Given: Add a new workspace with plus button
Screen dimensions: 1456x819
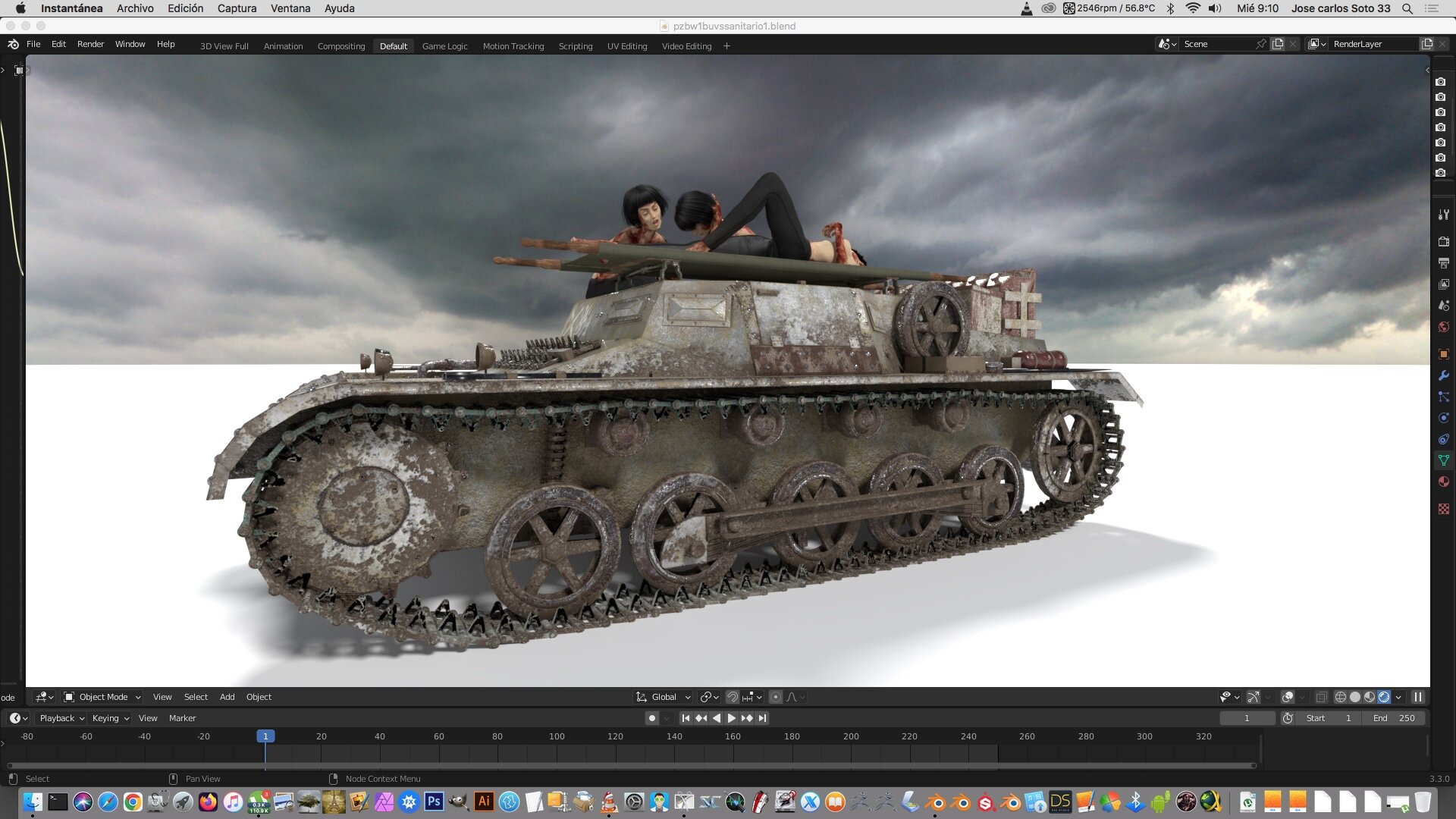Looking at the screenshot, I should pyautogui.click(x=726, y=46).
